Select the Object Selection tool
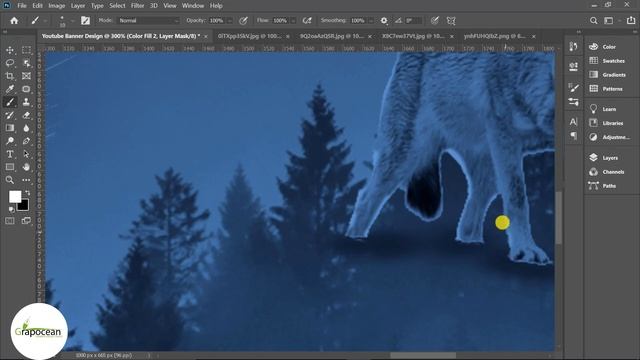The height and width of the screenshot is (360, 640). click(26, 63)
